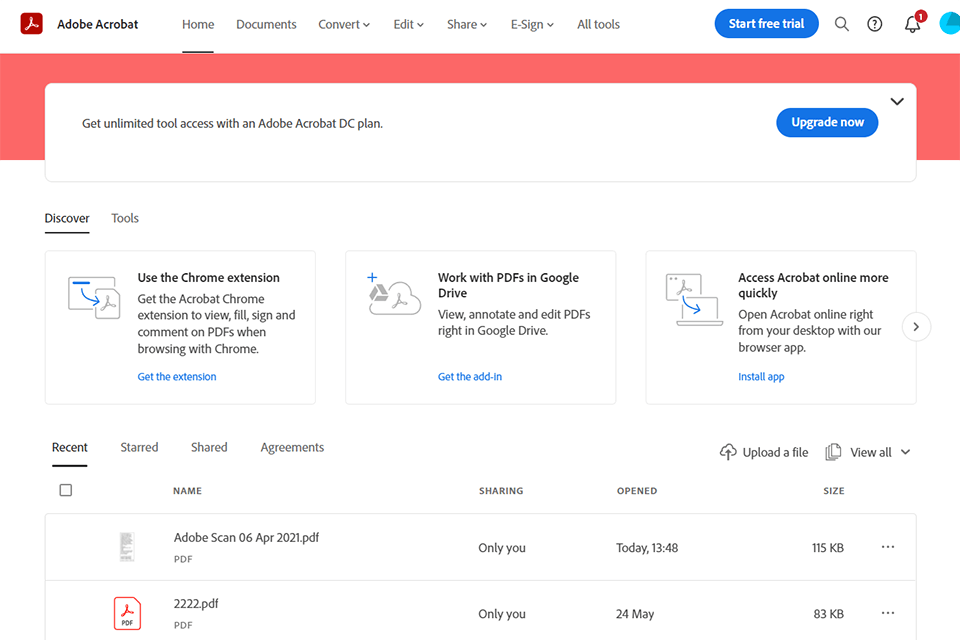Click the Chrome extension card illustration

pyautogui.click(x=94, y=298)
